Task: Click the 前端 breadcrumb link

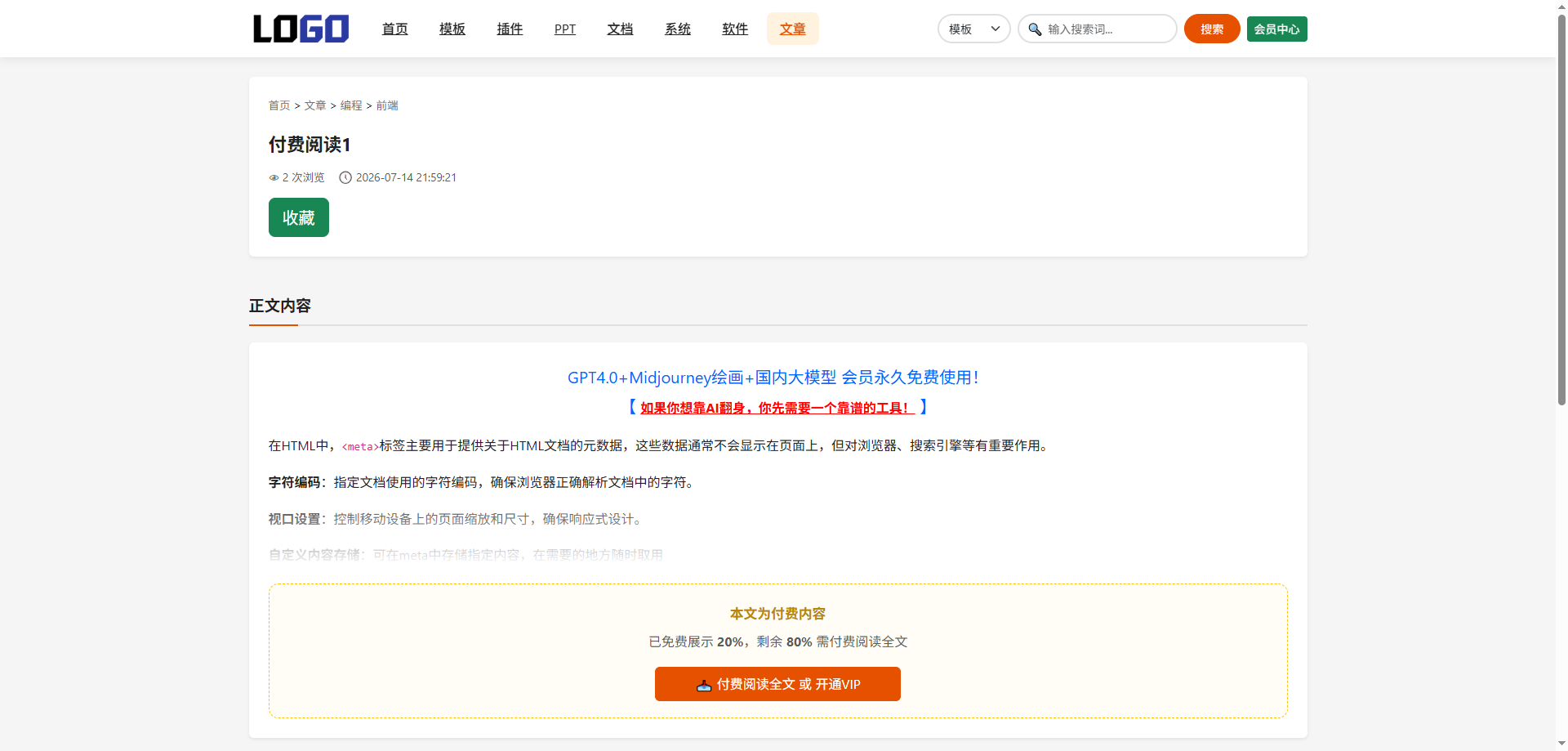Action: coord(387,105)
